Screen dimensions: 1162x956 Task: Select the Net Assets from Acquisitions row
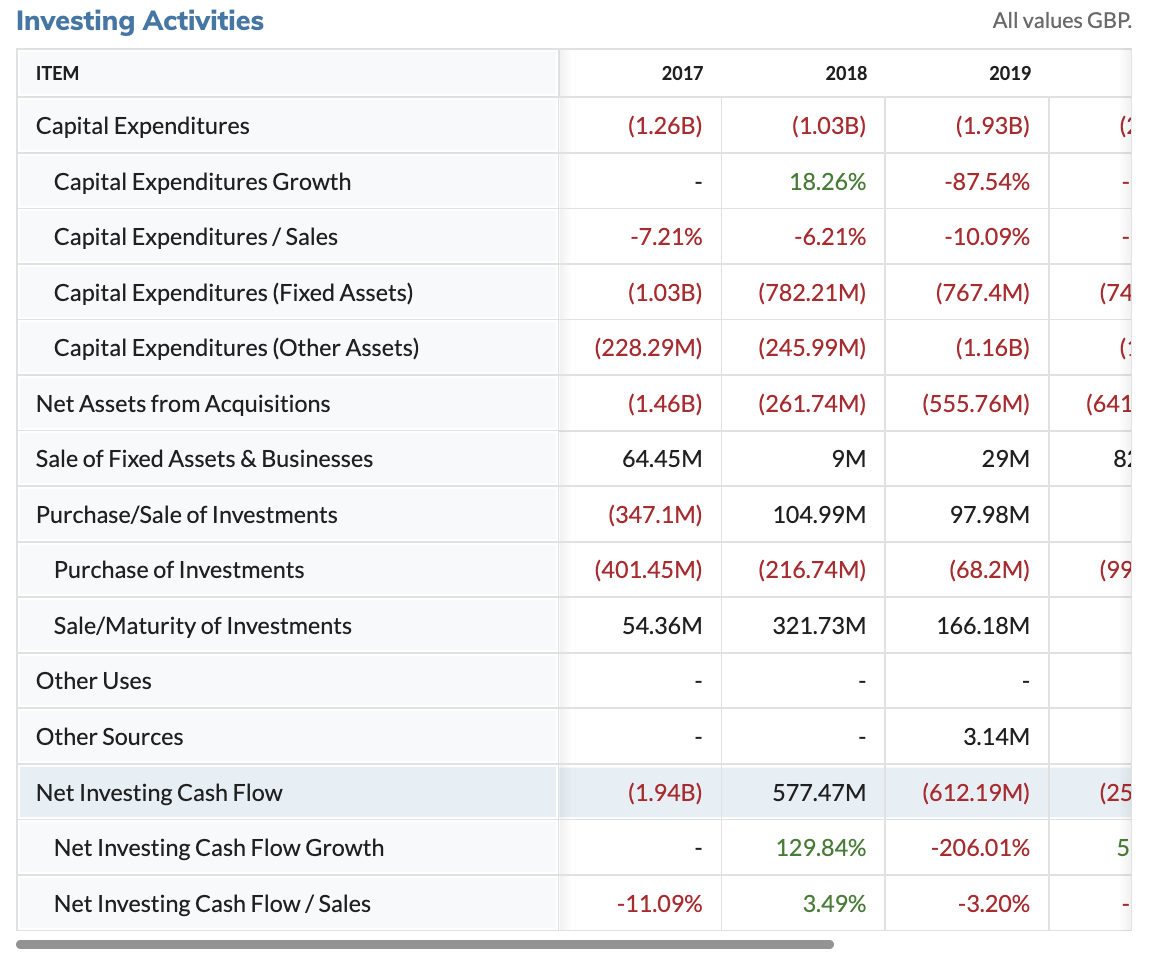(183, 404)
